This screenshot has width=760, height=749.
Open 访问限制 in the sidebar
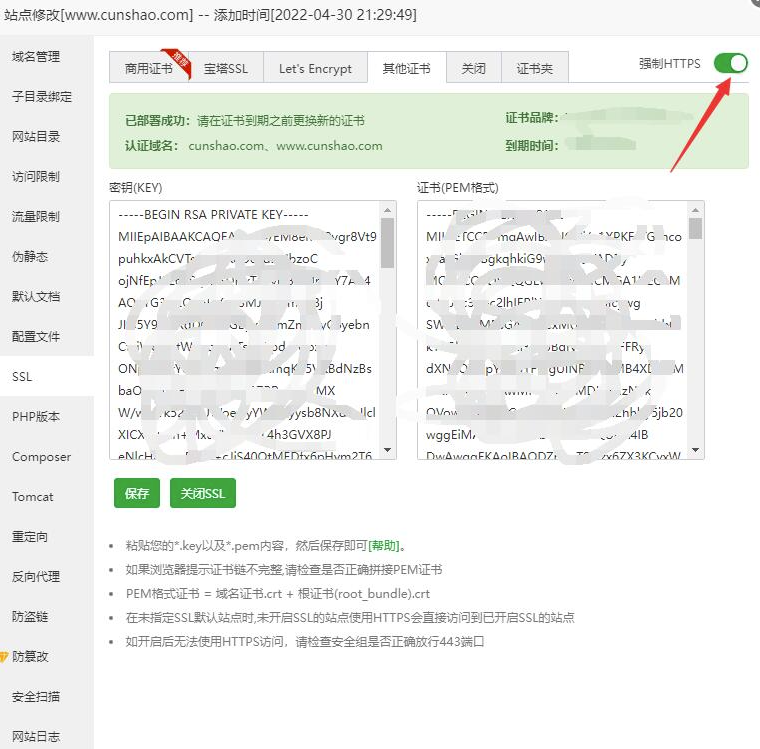36,176
